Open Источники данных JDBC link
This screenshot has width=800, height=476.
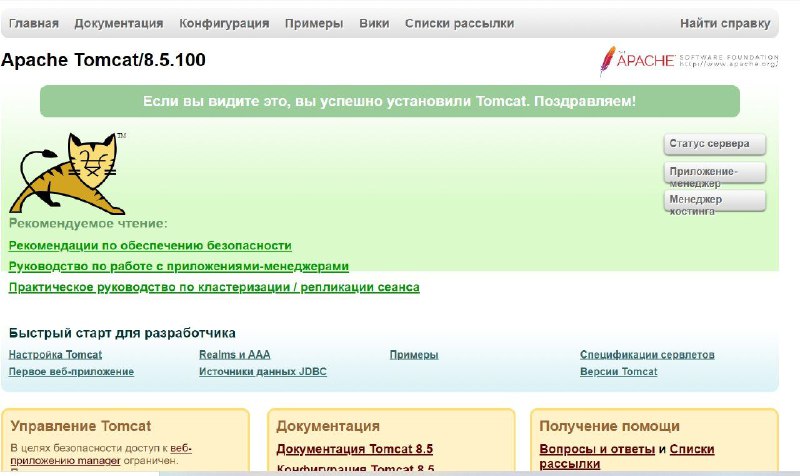point(263,371)
